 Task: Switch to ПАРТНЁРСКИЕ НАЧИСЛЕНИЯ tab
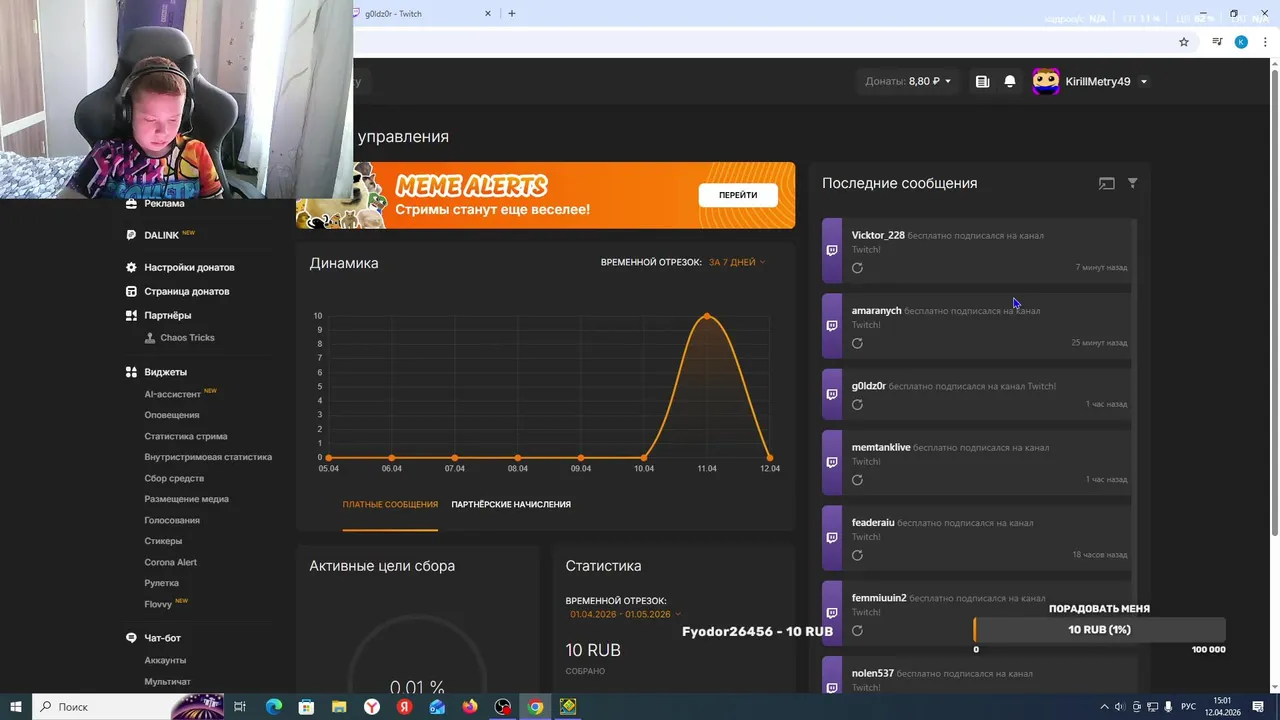(x=511, y=505)
